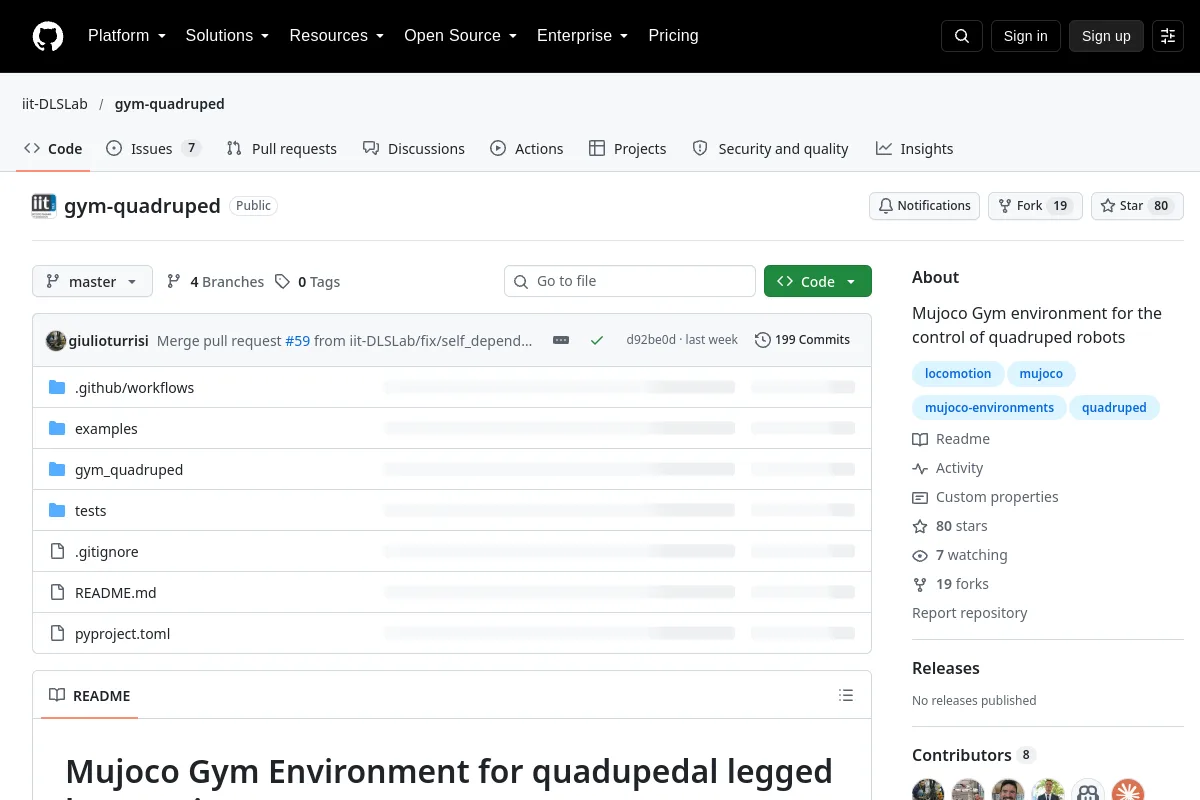Expand the Solutions menu
Image resolution: width=1200 pixels, height=800 pixels.
[x=227, y=36]
